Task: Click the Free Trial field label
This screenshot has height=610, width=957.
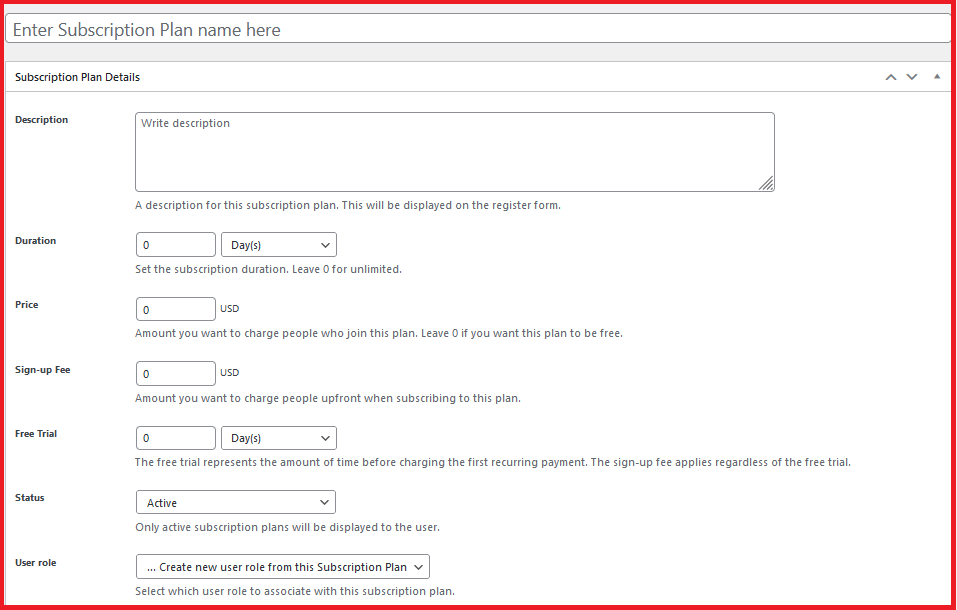Action: click(x=36, y=434)
